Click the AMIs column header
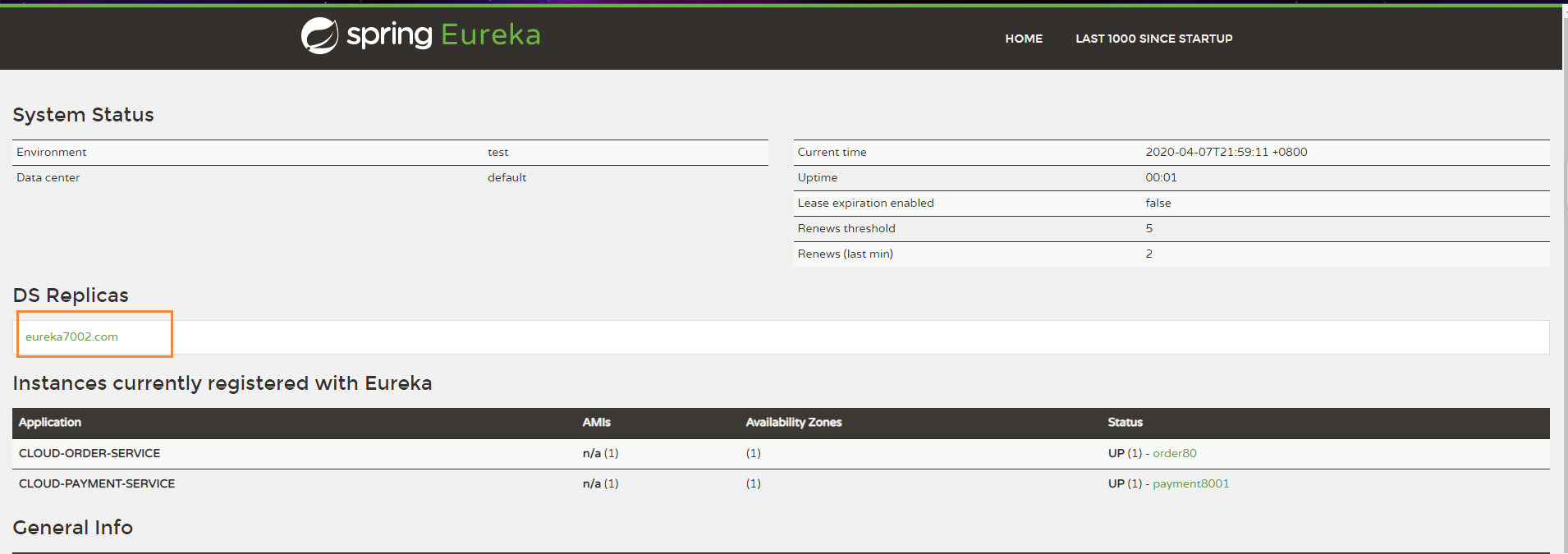 click(597, 422)
